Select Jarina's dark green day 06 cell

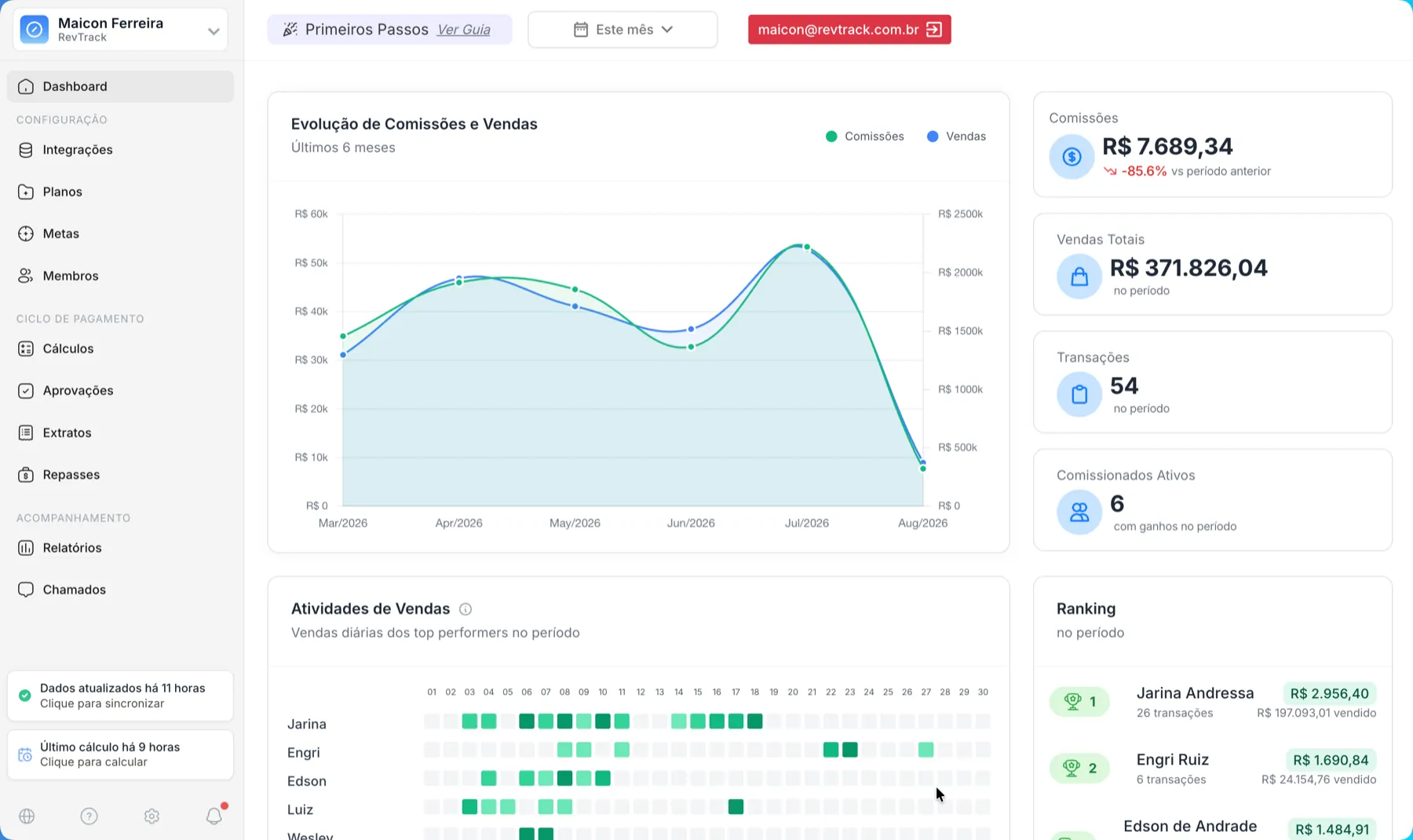click(527, 721)
